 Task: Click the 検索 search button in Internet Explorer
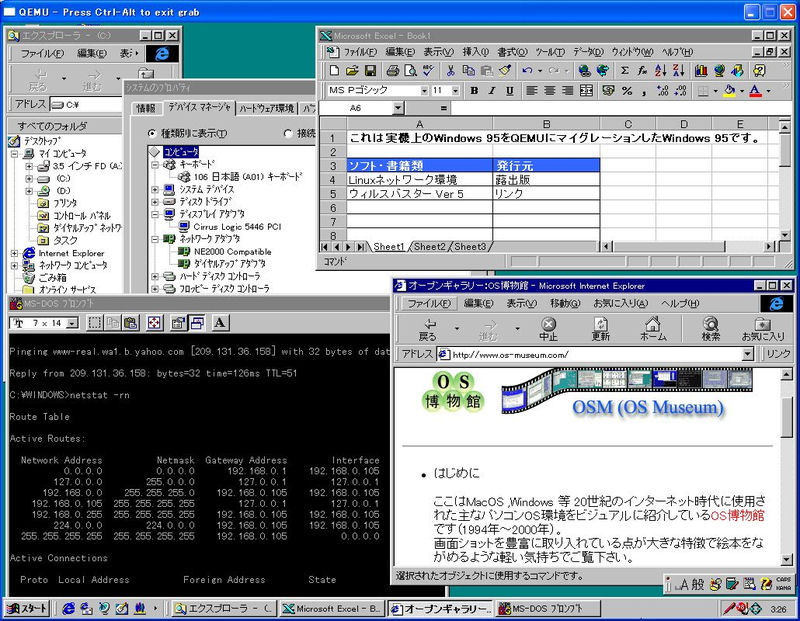[711, 329]
